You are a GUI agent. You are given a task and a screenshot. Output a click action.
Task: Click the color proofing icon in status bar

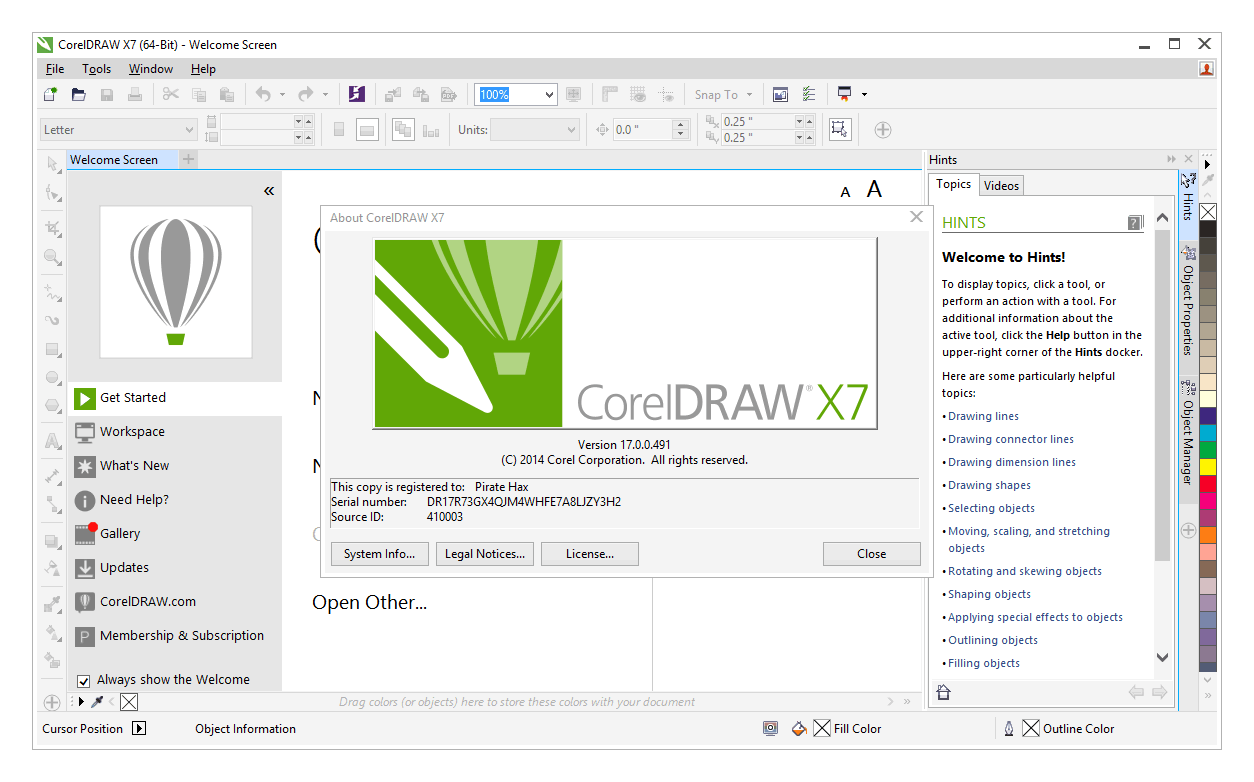(x=770, y=728)
